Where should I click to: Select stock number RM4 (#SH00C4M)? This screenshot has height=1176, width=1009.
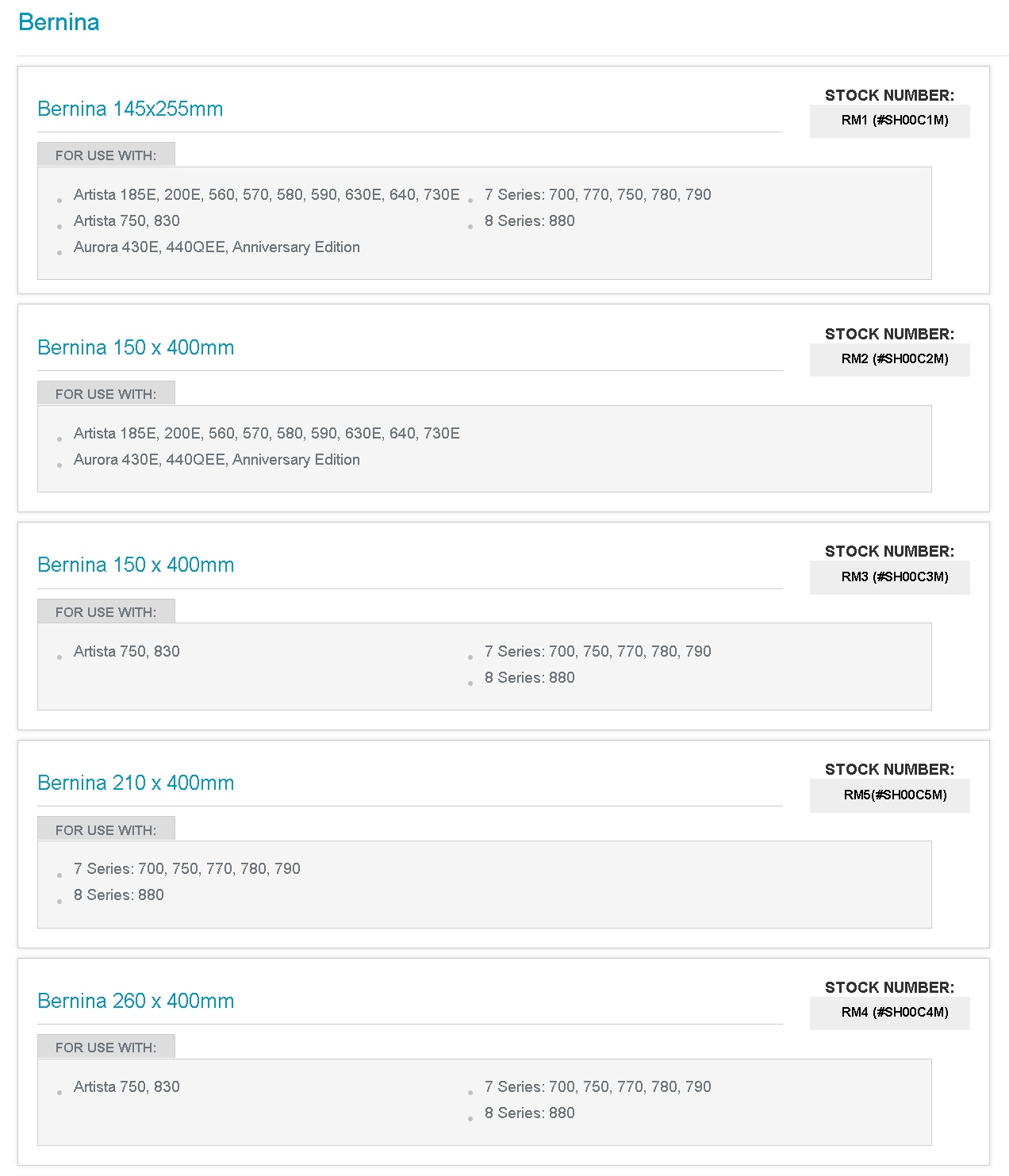click(894, 1013)
